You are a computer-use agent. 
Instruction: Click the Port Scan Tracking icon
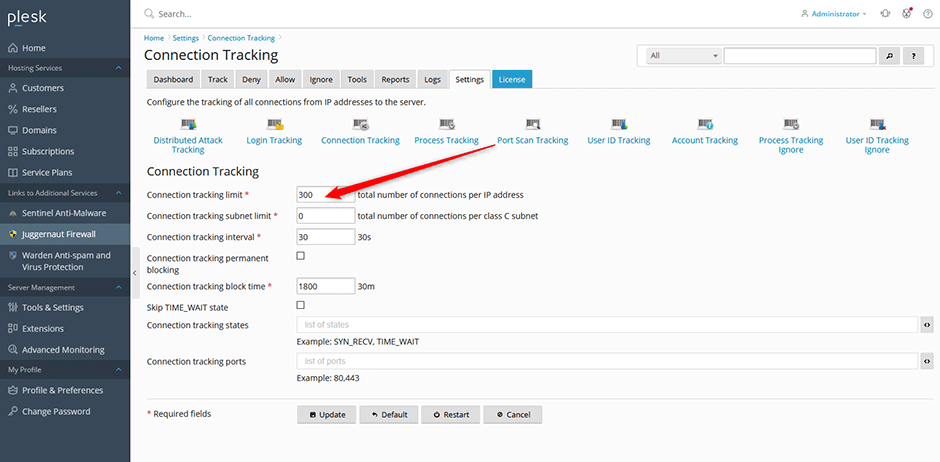pyautogui.click(x=533, y=125)
